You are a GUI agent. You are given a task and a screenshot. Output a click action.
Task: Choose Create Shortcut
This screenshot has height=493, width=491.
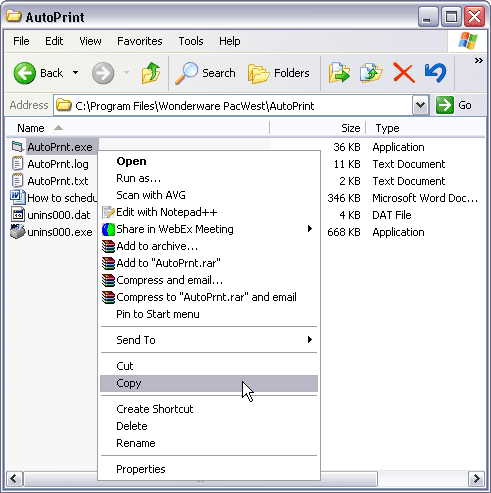point(209,409)
